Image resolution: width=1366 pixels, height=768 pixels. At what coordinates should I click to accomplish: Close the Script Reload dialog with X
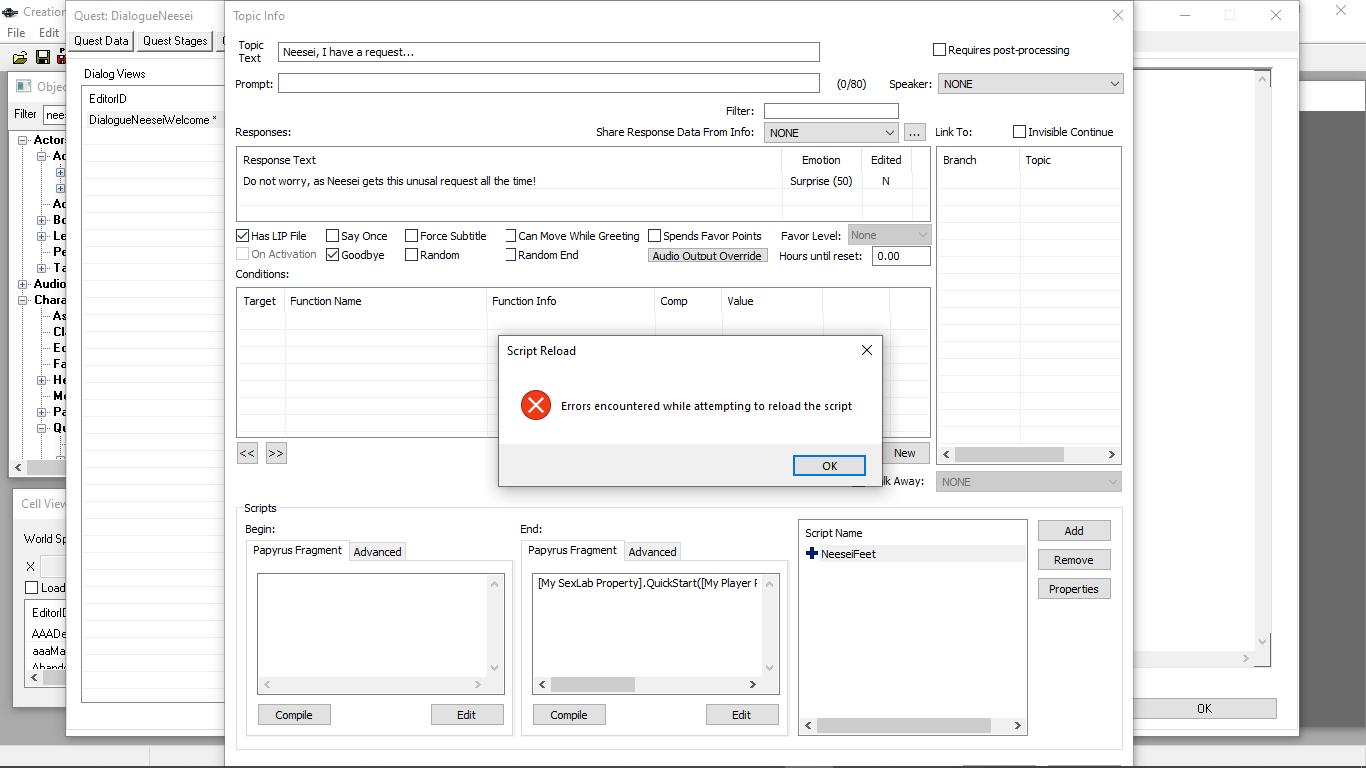[866, 350]
